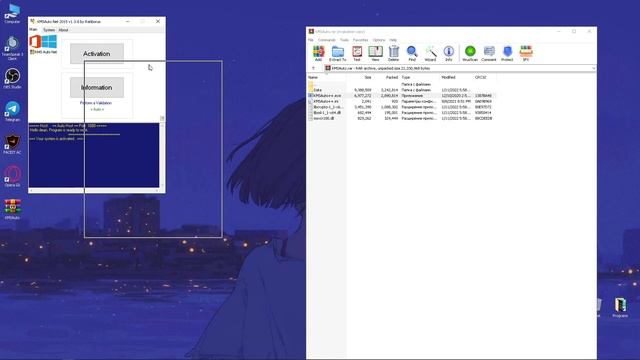
Task: Open the WinRAR Help menu
Action: (393, 40)
